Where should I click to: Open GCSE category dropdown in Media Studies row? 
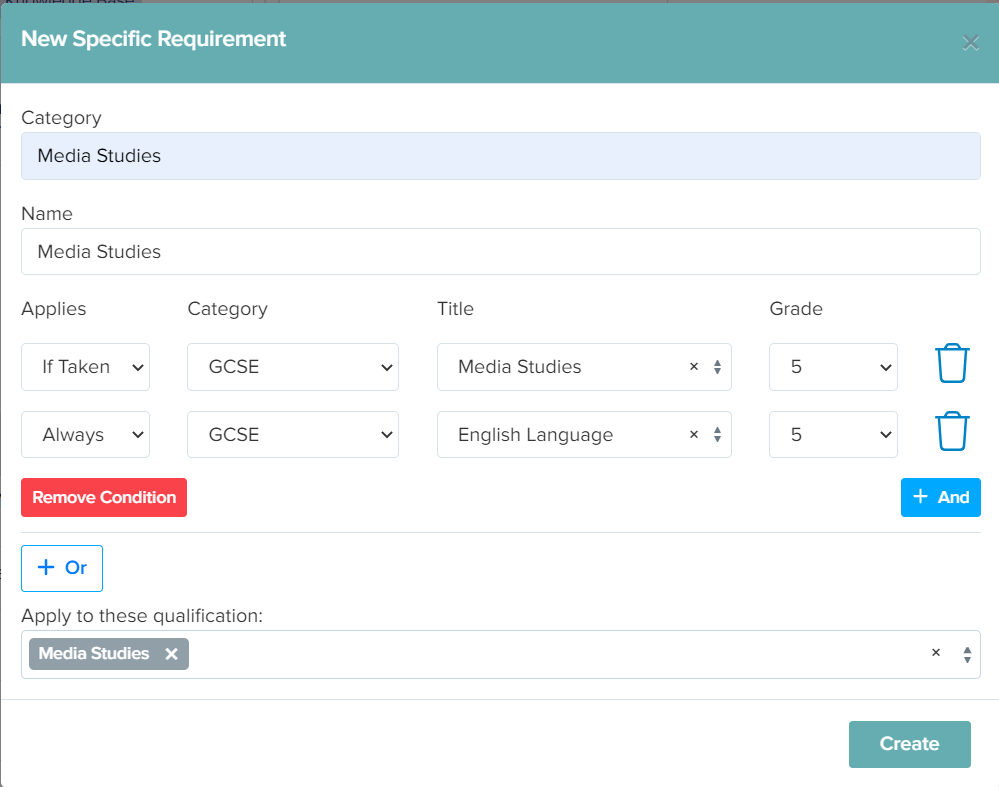293,367
